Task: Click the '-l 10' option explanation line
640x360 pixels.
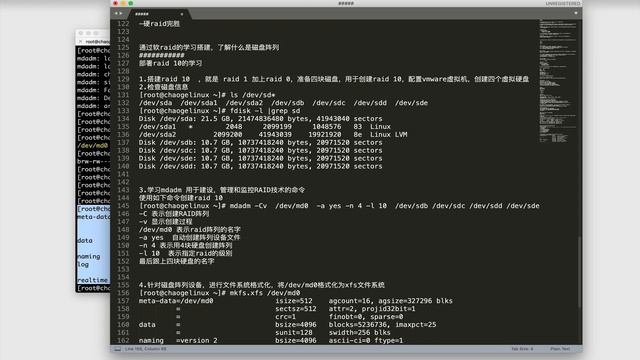Action: tap(185, 253)
